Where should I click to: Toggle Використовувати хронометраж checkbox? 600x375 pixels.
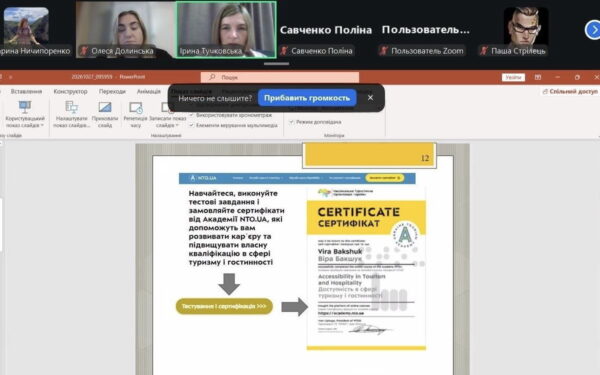192,115
